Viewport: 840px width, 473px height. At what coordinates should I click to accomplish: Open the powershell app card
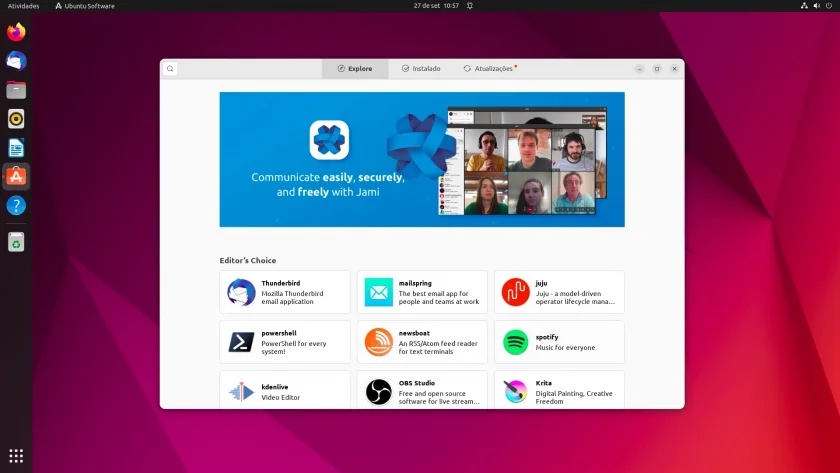point(285,342)
